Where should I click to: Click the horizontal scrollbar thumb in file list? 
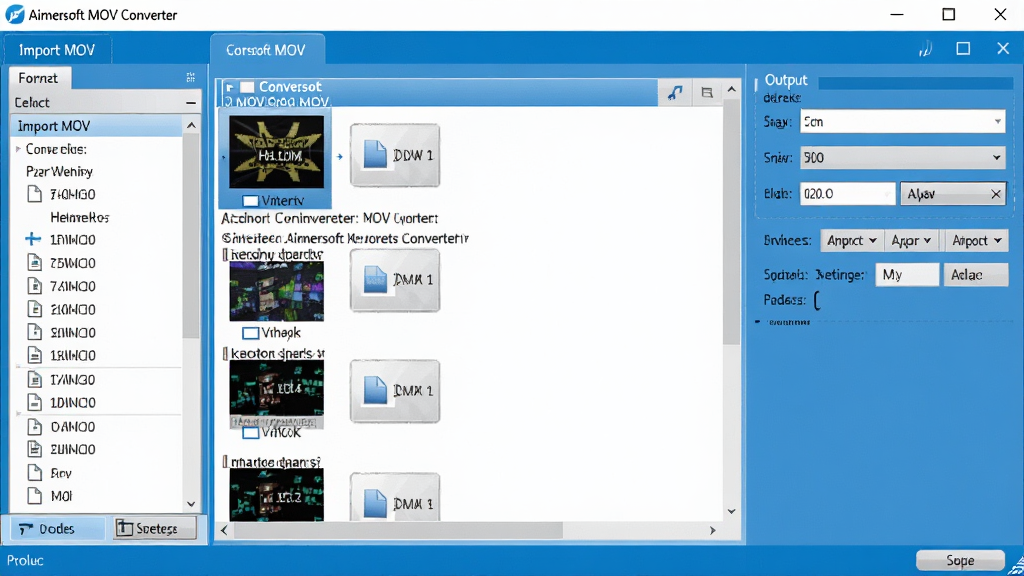(398, 530)
